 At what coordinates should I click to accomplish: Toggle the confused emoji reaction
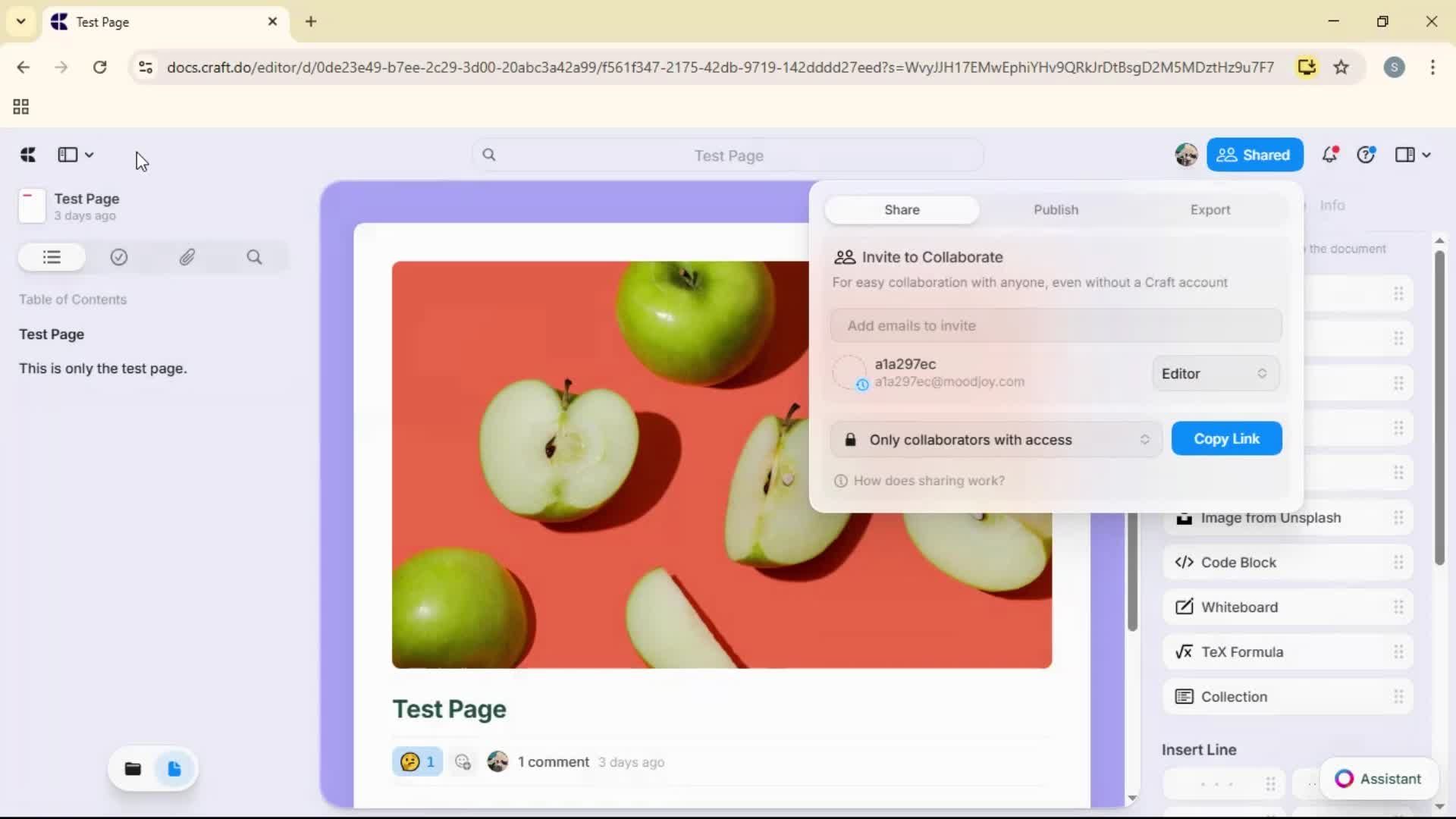pos(417,761)
